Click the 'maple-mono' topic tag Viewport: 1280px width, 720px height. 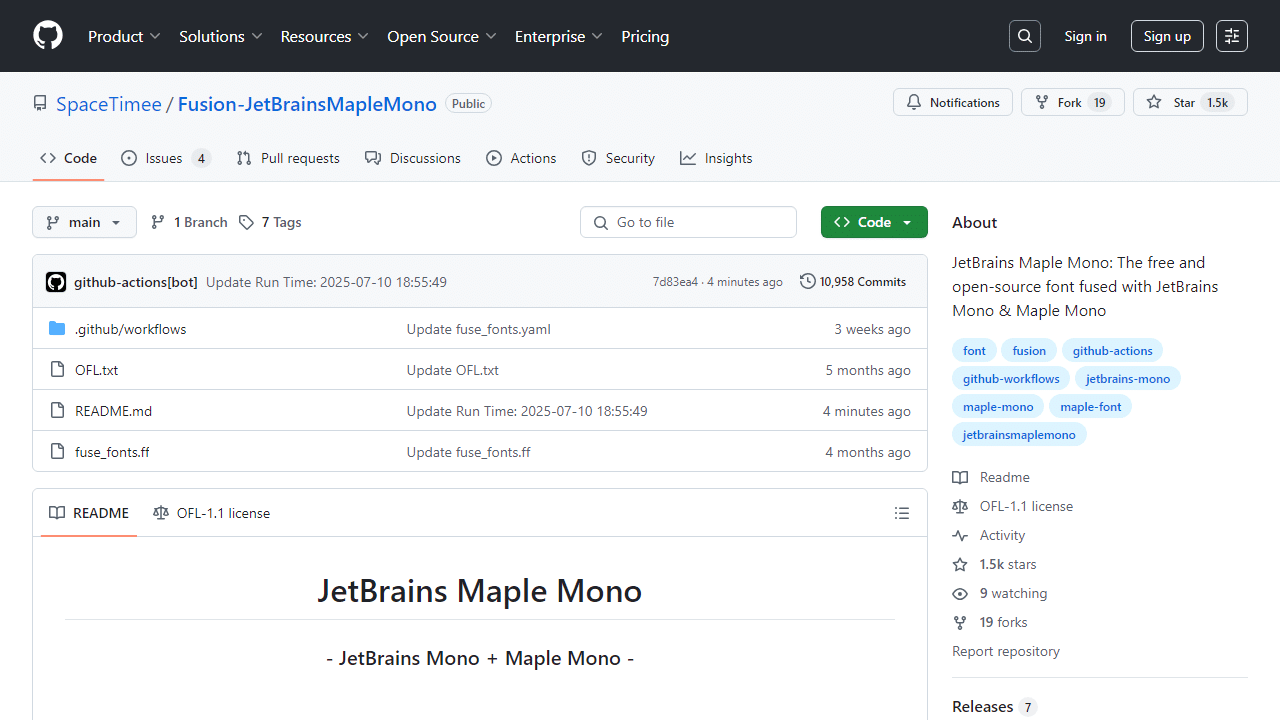(998, 407)
